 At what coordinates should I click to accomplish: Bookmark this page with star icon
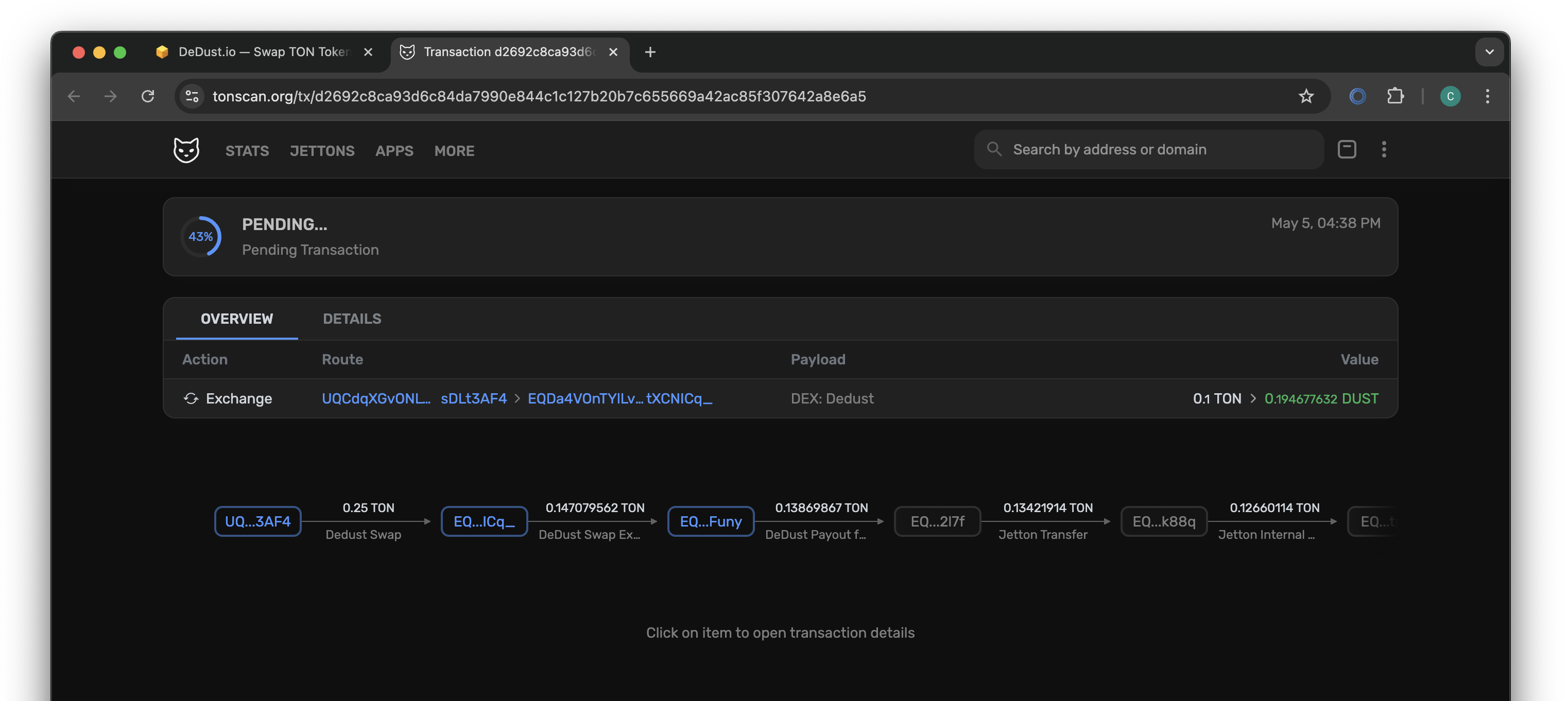(1306, 96)
